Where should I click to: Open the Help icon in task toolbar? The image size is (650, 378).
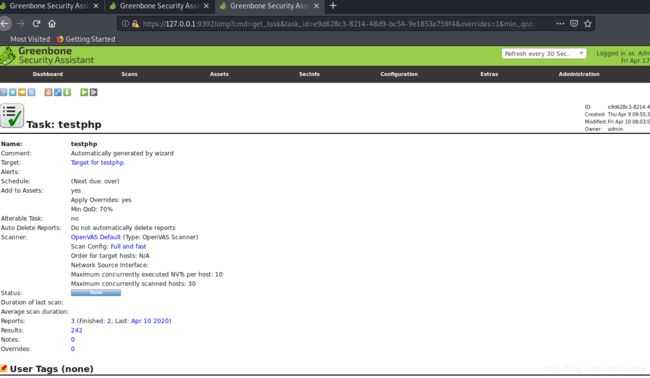4,92
